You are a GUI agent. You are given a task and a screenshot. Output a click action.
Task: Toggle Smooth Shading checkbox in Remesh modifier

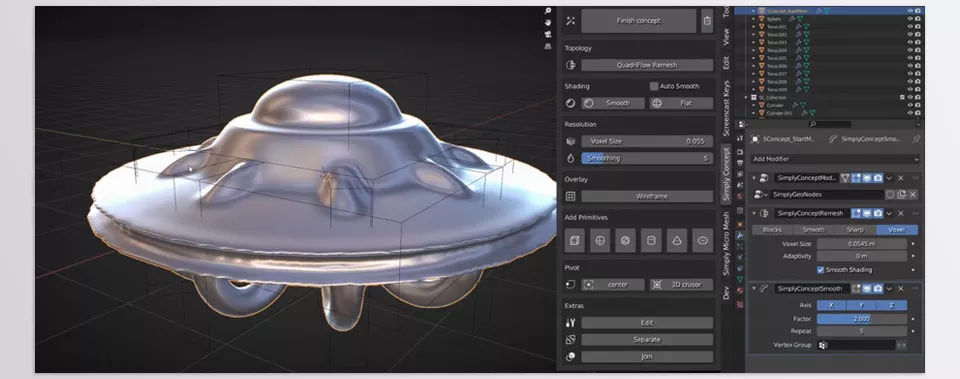click(x=820, y=270)
